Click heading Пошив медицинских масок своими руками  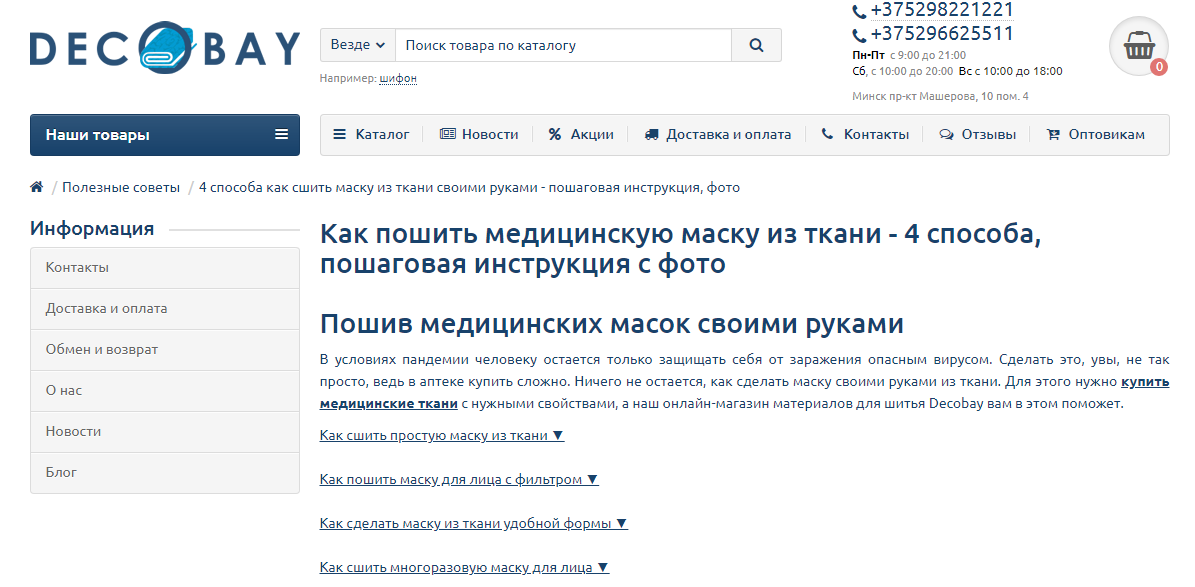click(x=612, y=323)
